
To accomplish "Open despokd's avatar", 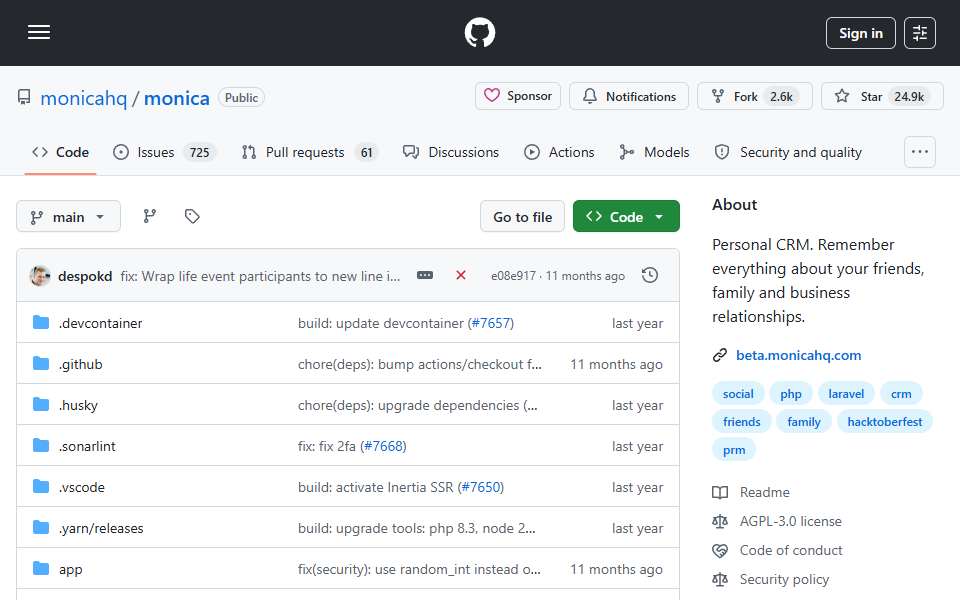I will point(40,276).
